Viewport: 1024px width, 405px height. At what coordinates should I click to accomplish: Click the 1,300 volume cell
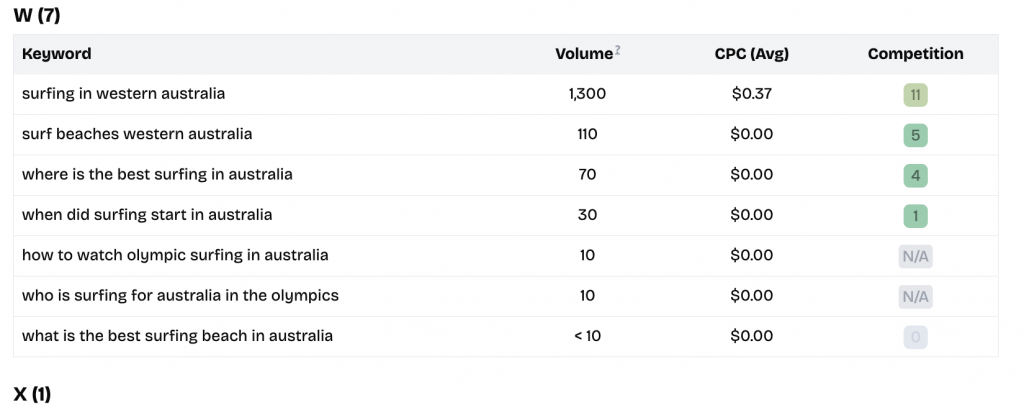tap(587, 94)
